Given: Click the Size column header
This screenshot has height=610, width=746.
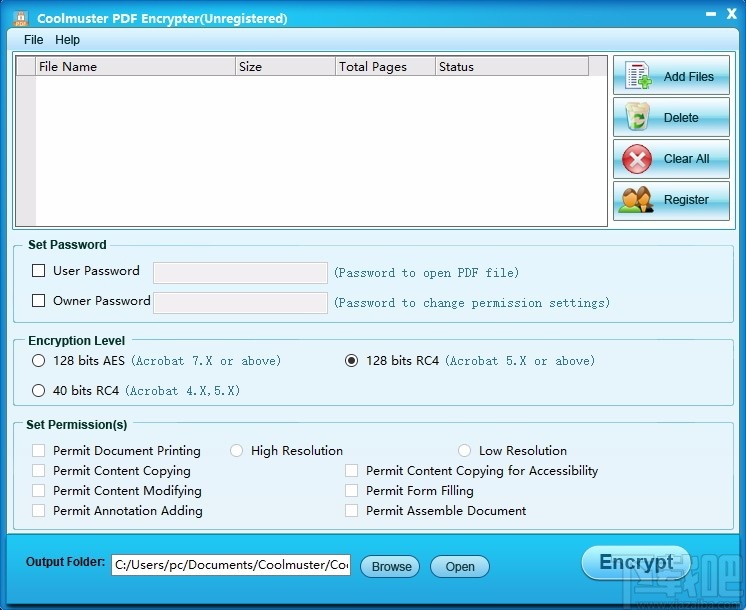Looking at the screenshot, I should click(x=285, y=67).
